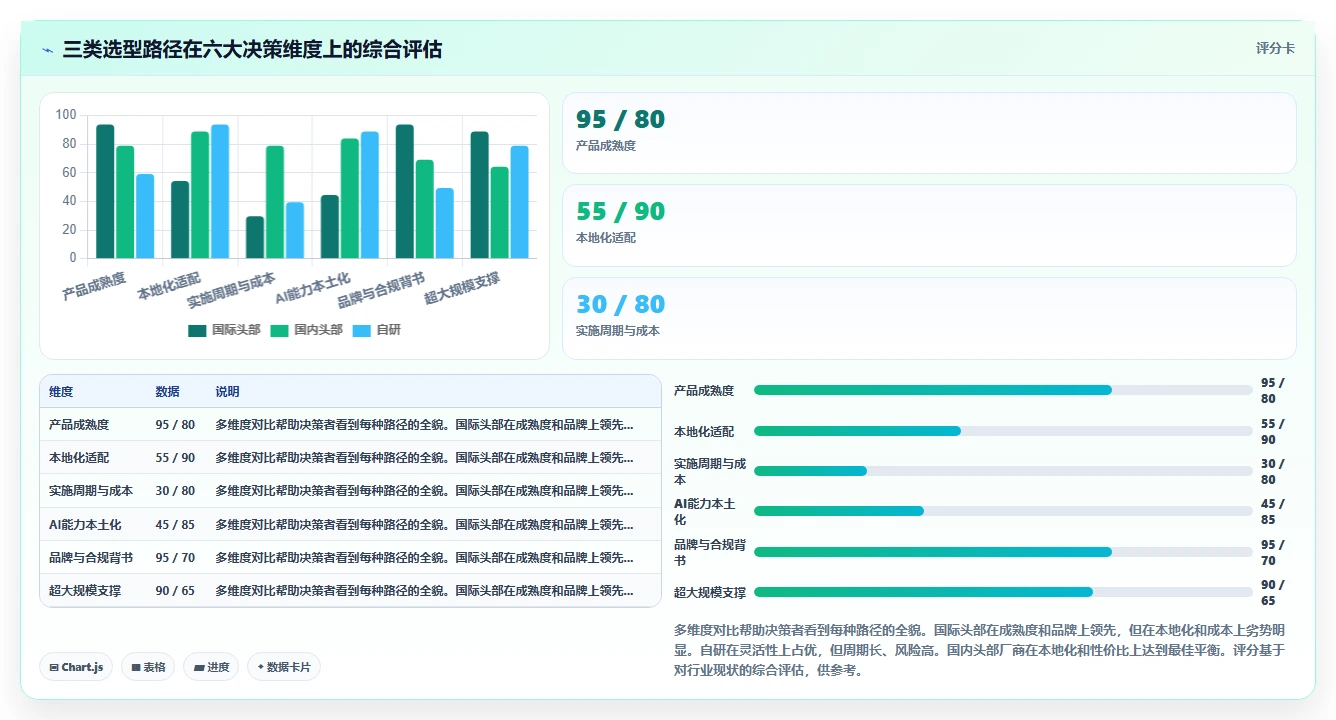Click the 维度 table column header

pyautogui.click(x=61, y=392)
